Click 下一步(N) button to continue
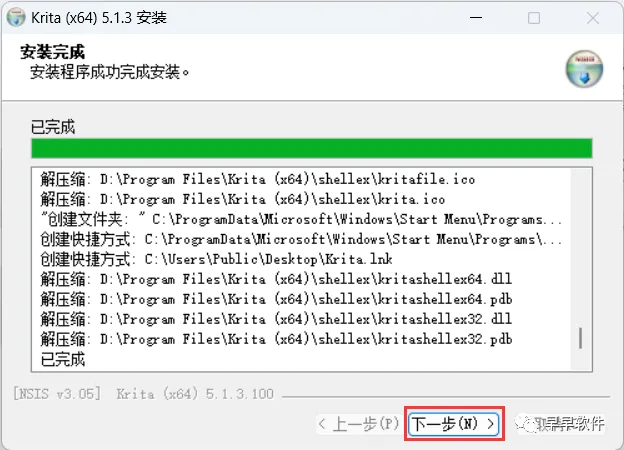Screen dimensions: 624x450 click(454, 424)
